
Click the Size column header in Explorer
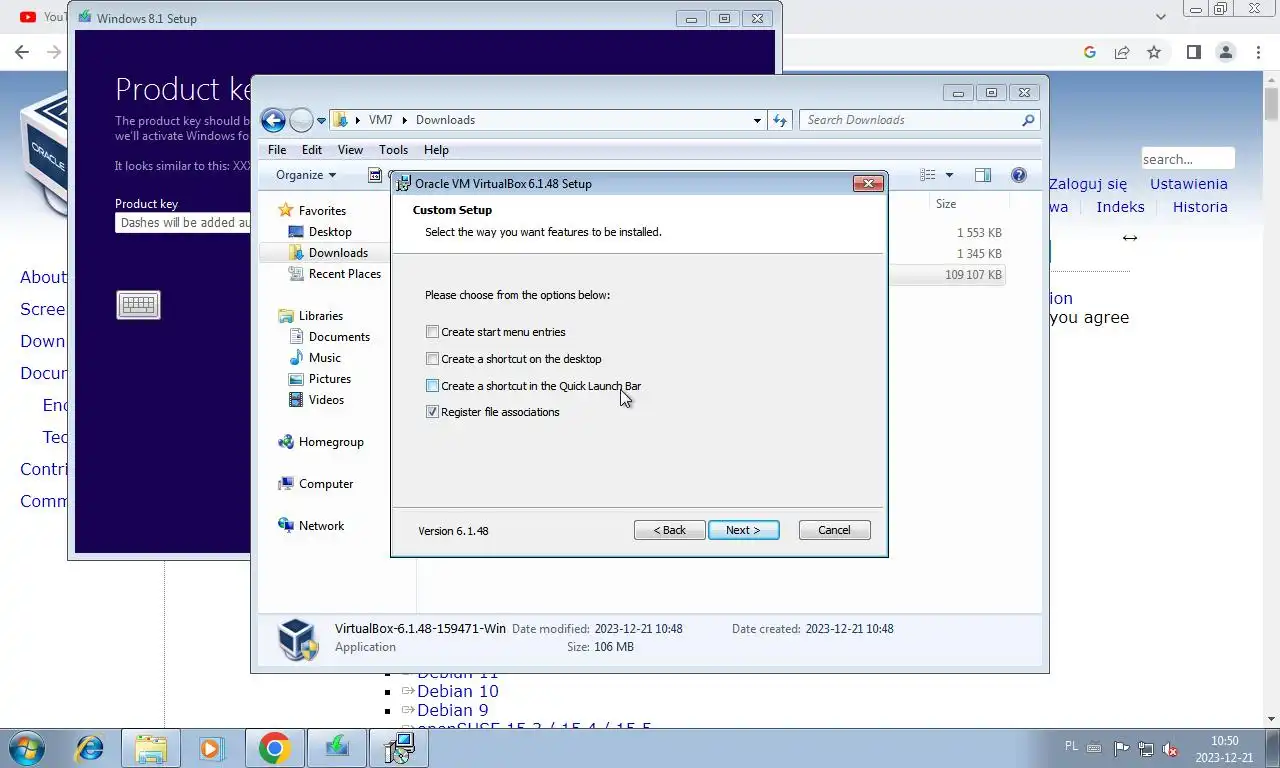coord(945,204)
